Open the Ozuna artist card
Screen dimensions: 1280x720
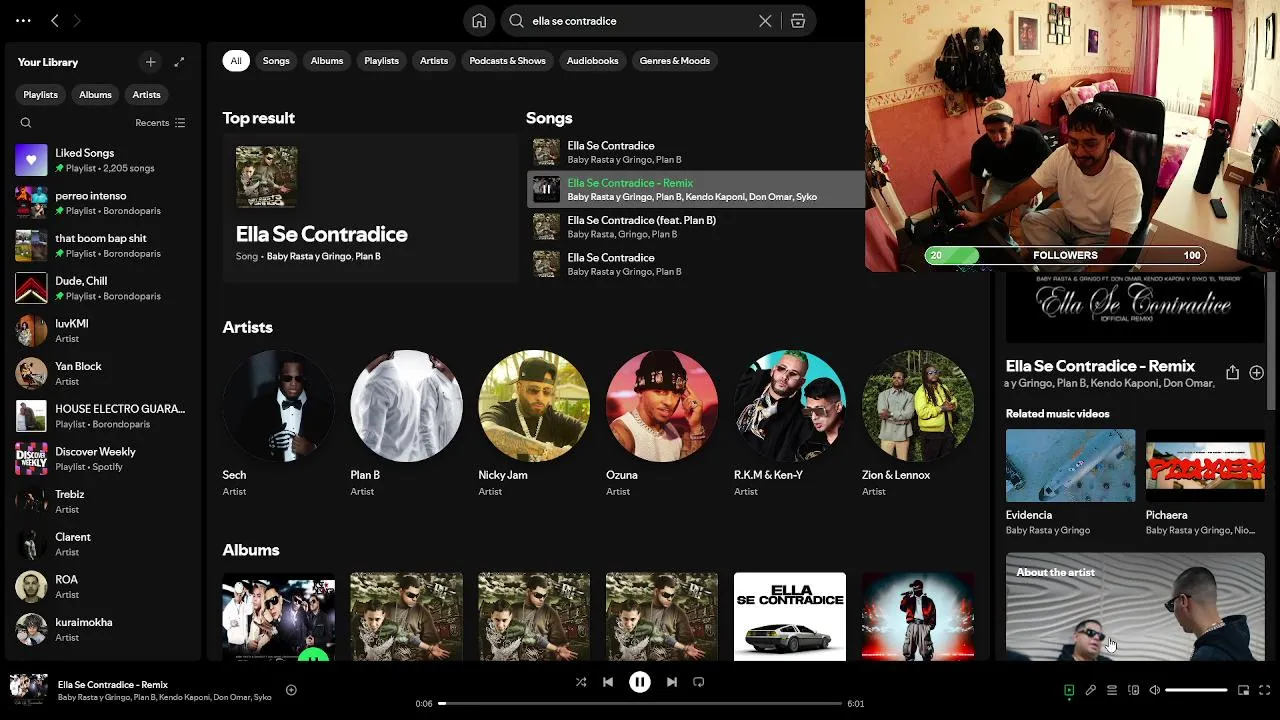coord(662,424)
